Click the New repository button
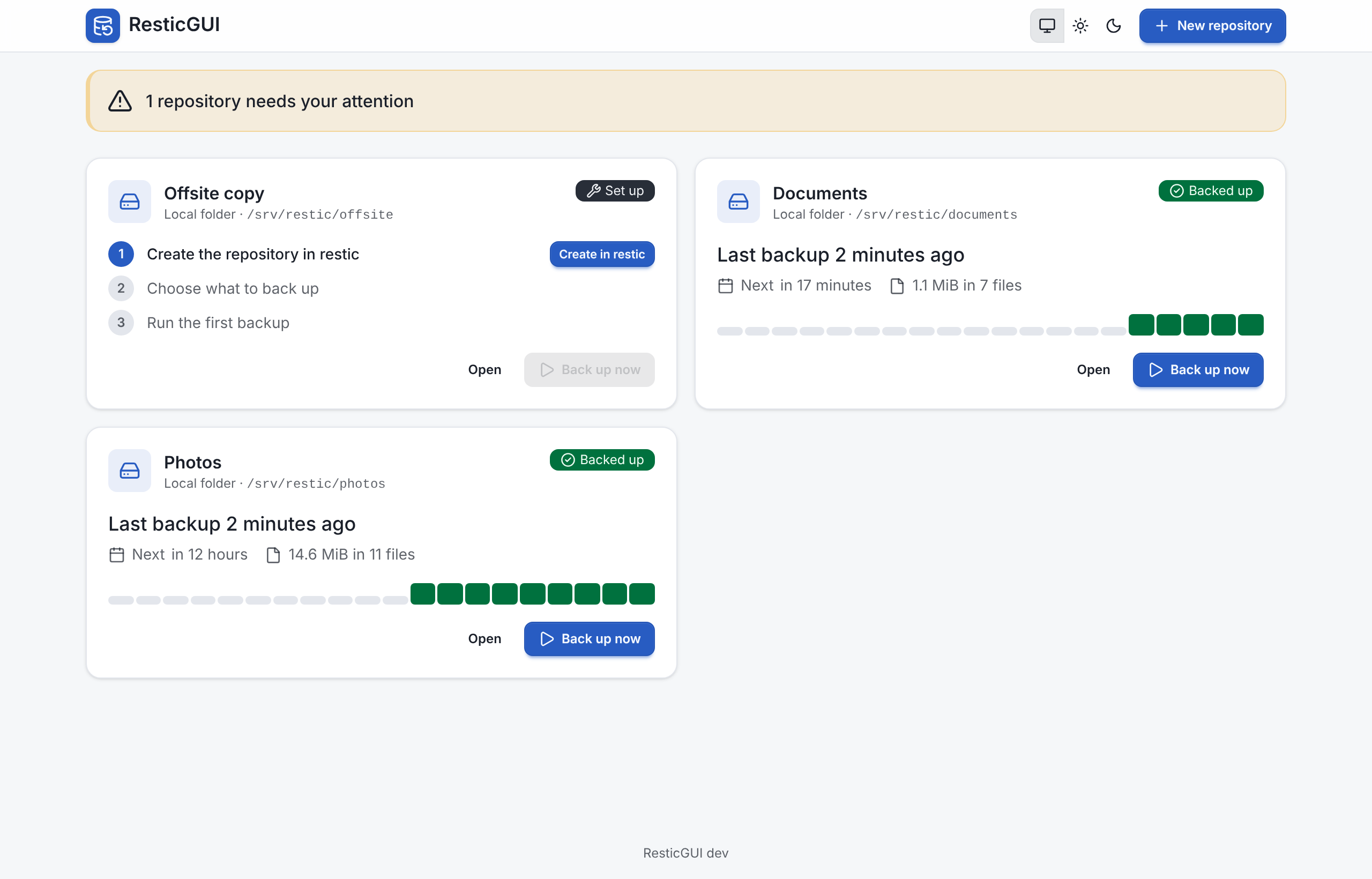1372x879 pixels. 1212,26
